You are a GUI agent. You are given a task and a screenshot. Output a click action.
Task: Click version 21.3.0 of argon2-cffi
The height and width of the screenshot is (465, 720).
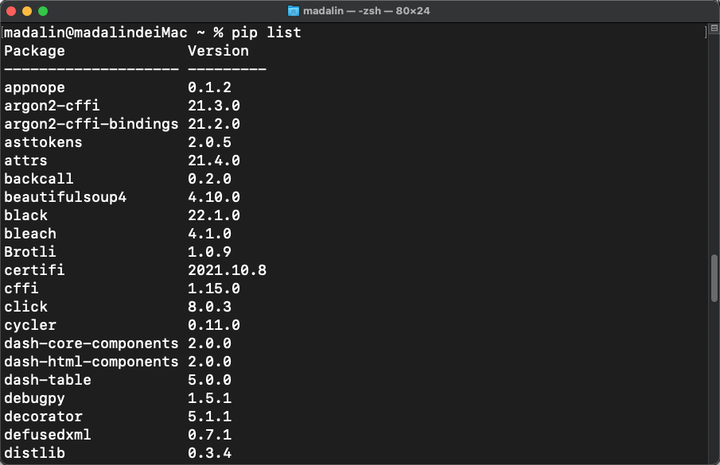tap(214, 106)
